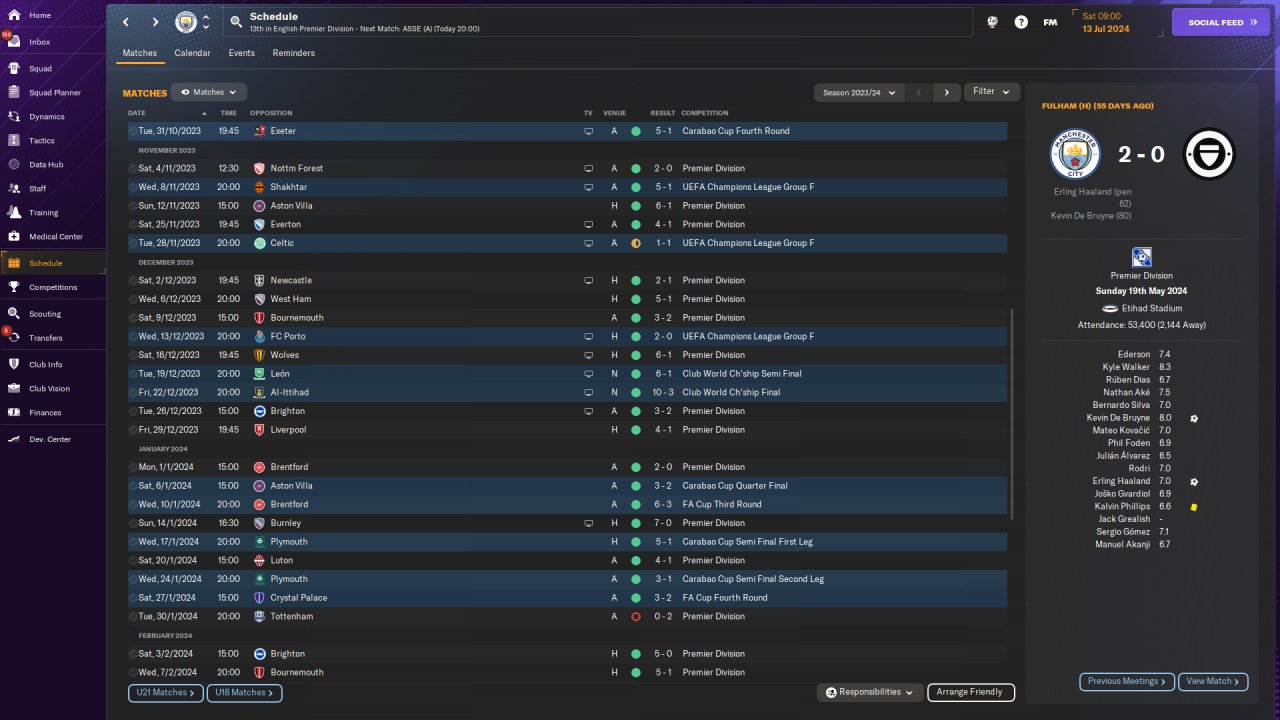Click the date and time continue area

tap(1115, 22)
